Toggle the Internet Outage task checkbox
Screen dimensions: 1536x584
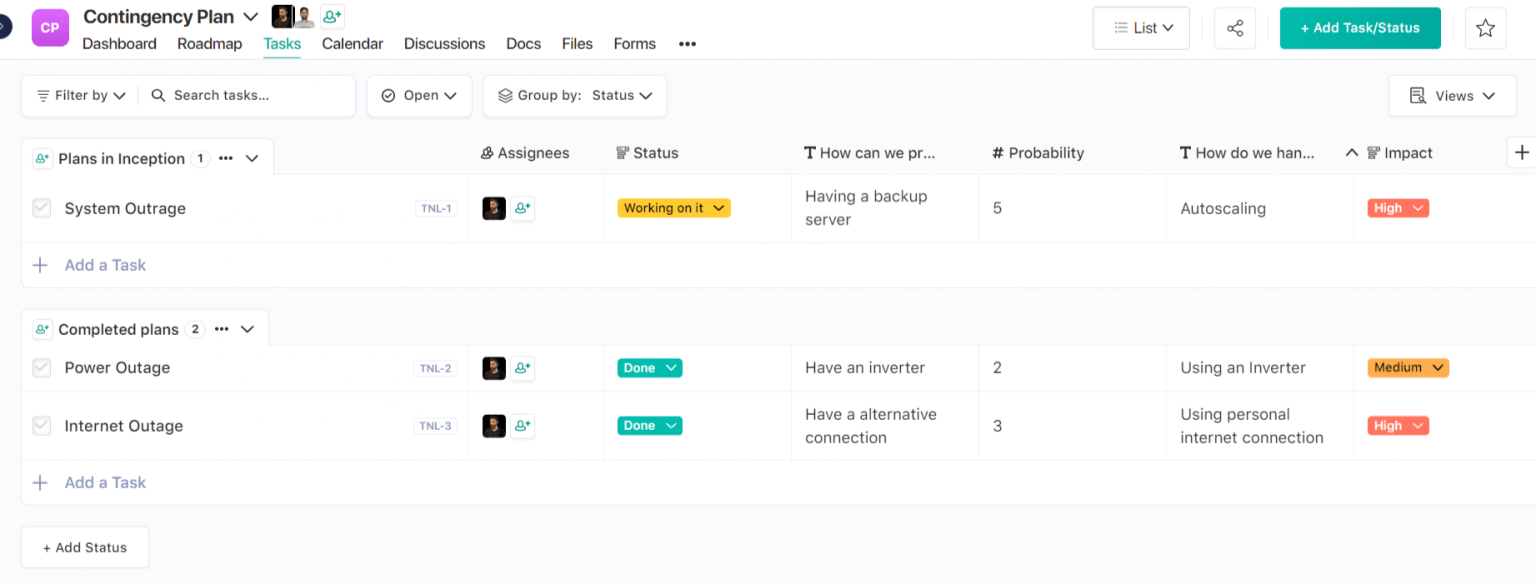point(41,426)
